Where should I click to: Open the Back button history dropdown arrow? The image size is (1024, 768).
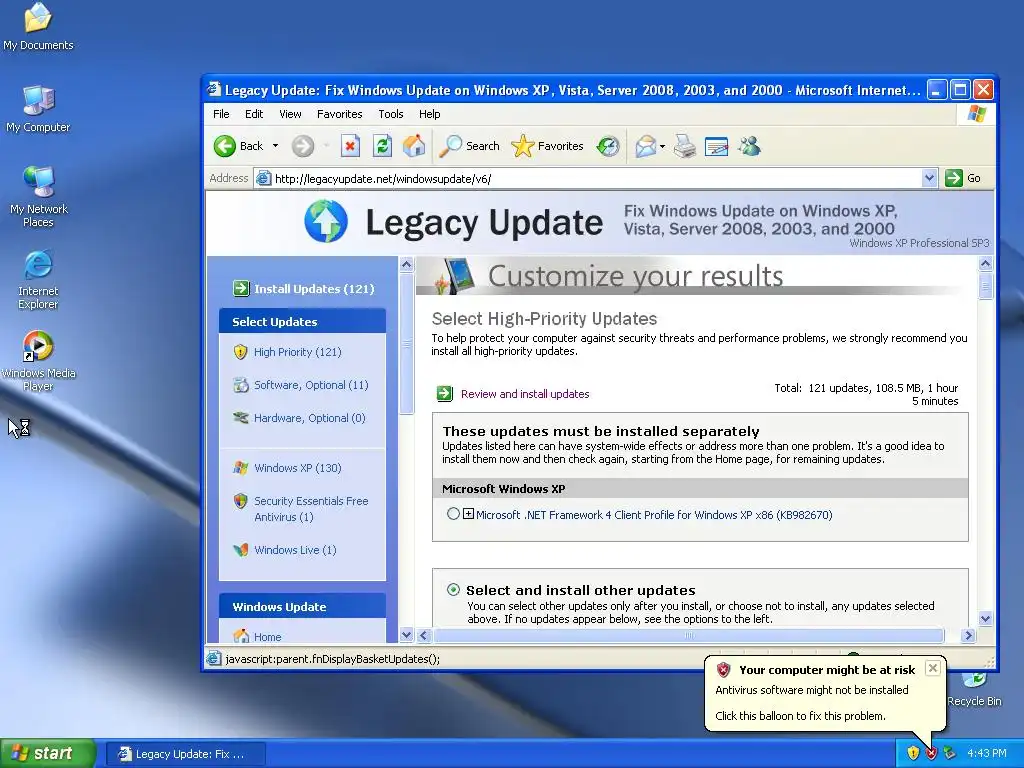(275, 146)
